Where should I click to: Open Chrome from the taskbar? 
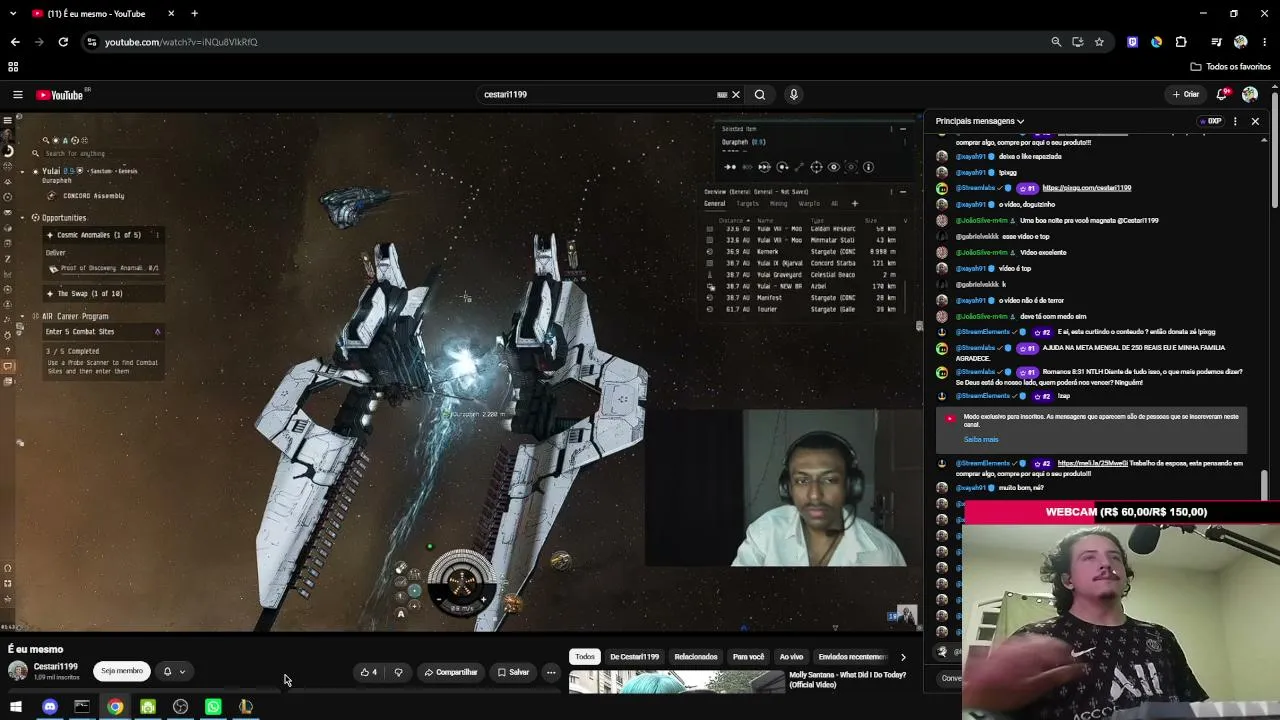(x=115, y=707)
